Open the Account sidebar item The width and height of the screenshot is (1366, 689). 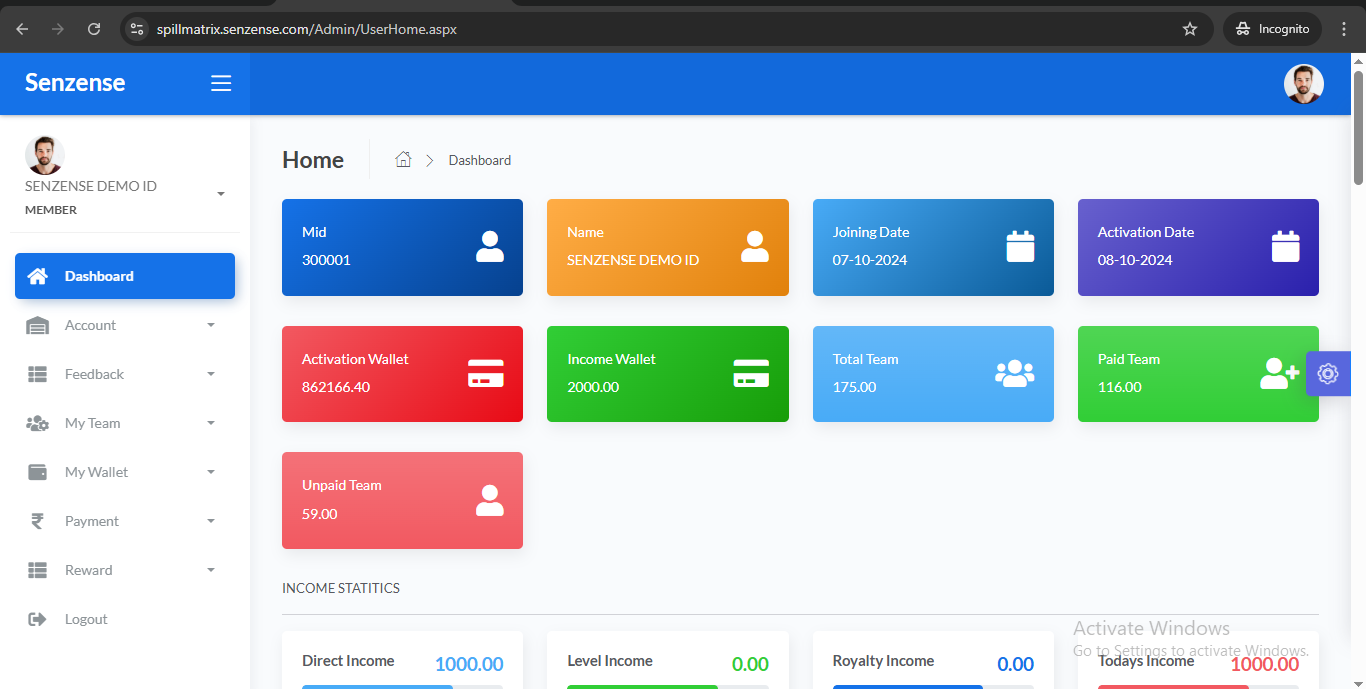pyautogui.click(x=125, y=325)
